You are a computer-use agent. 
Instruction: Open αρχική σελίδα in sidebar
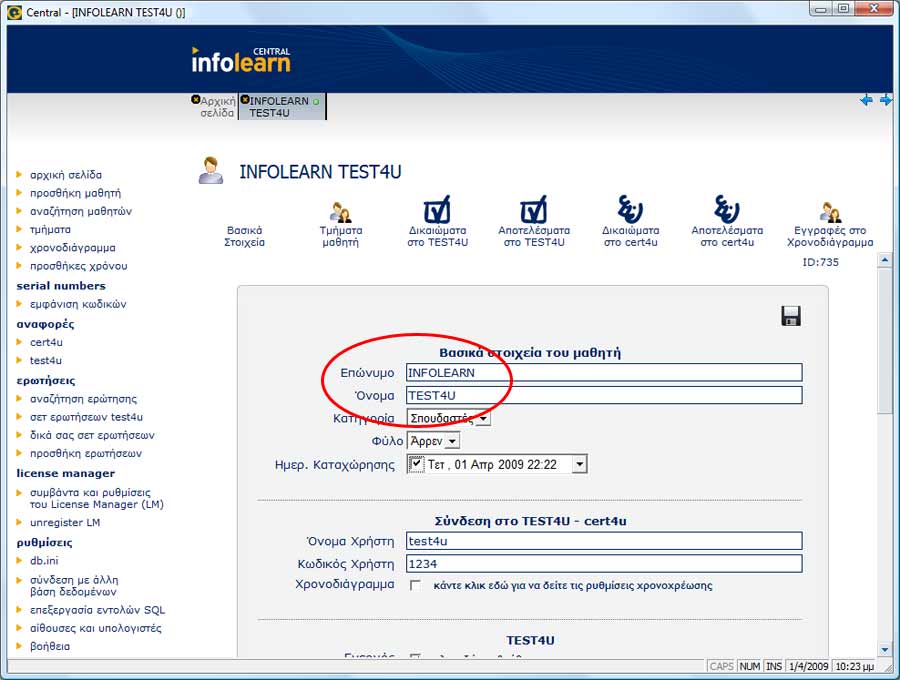[66, 174]
